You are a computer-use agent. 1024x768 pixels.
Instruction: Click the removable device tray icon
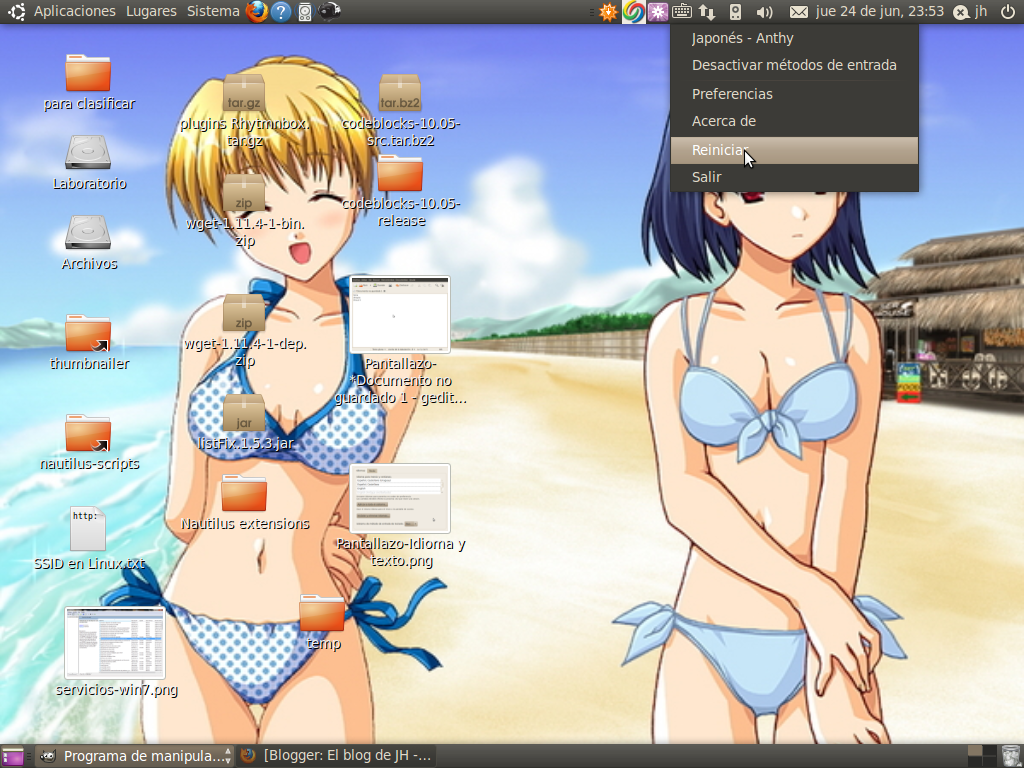(x=735, y=12)
